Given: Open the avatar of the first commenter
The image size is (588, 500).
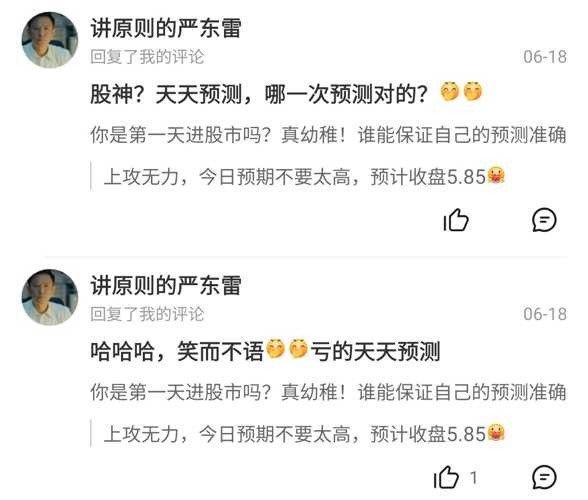Looking at the screenshot, I should [x=50, y=40].
